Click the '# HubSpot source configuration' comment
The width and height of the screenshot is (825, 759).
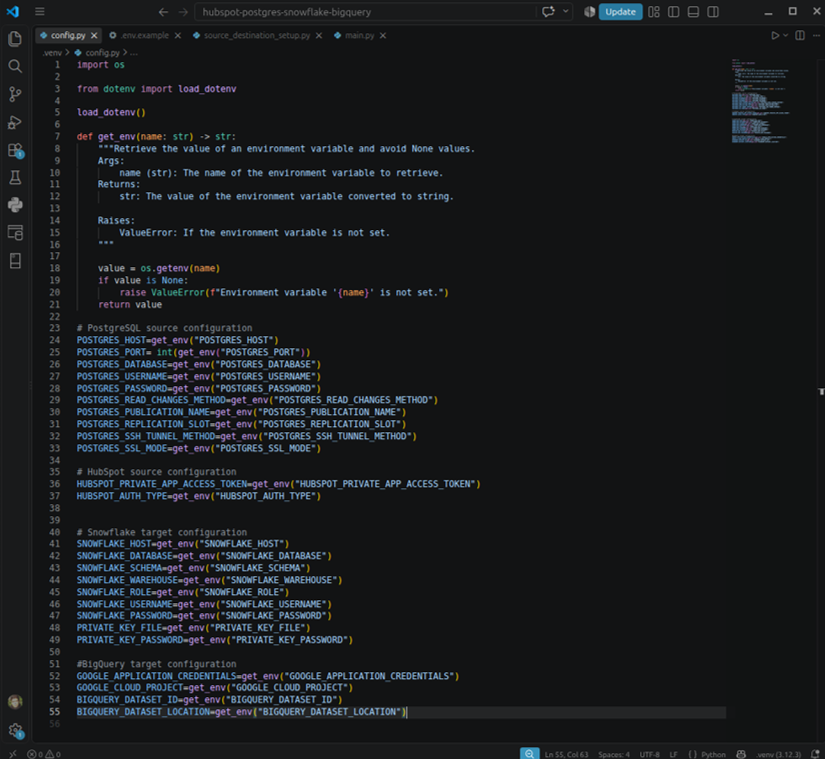coord(156,472)
